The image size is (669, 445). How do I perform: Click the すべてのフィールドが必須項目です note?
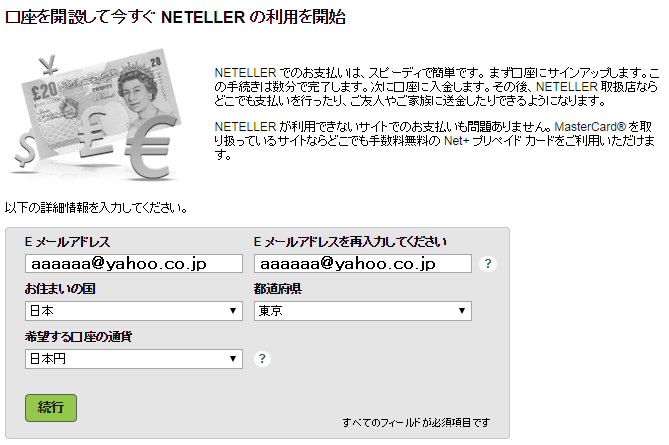click(x=416, y=422)
